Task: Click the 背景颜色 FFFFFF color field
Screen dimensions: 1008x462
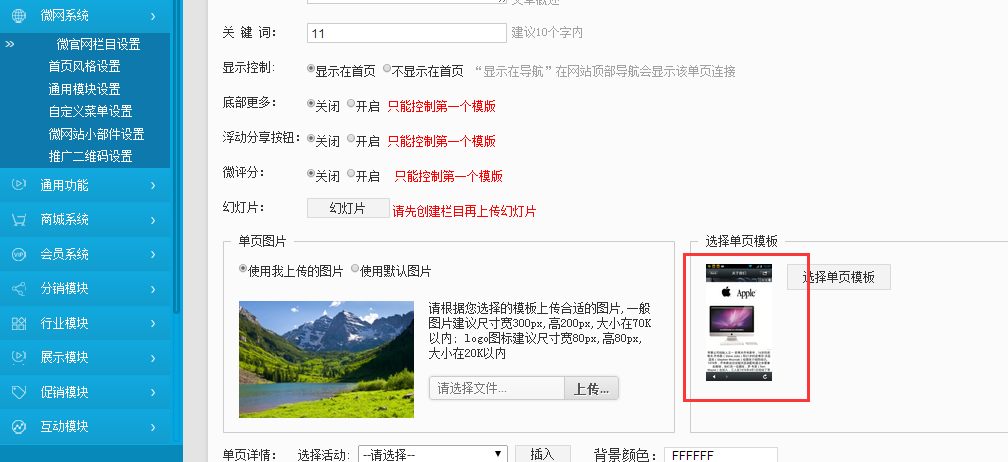Action: 720,455
